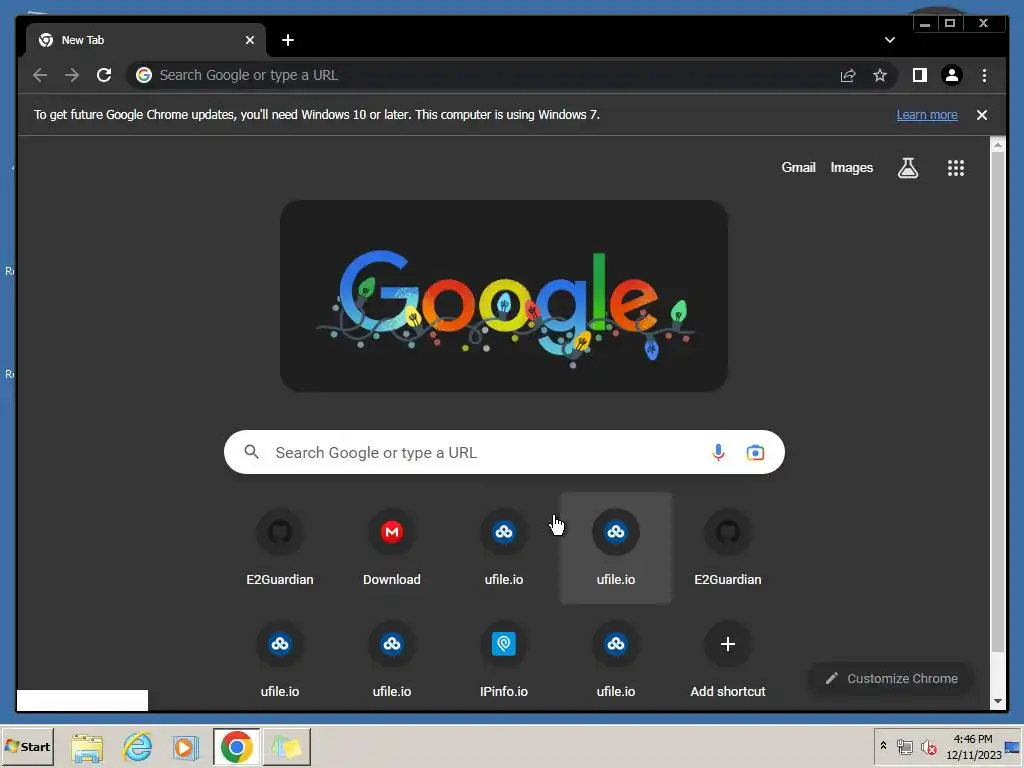
Task: Open the Learn more link
Action: coord(927,115)
